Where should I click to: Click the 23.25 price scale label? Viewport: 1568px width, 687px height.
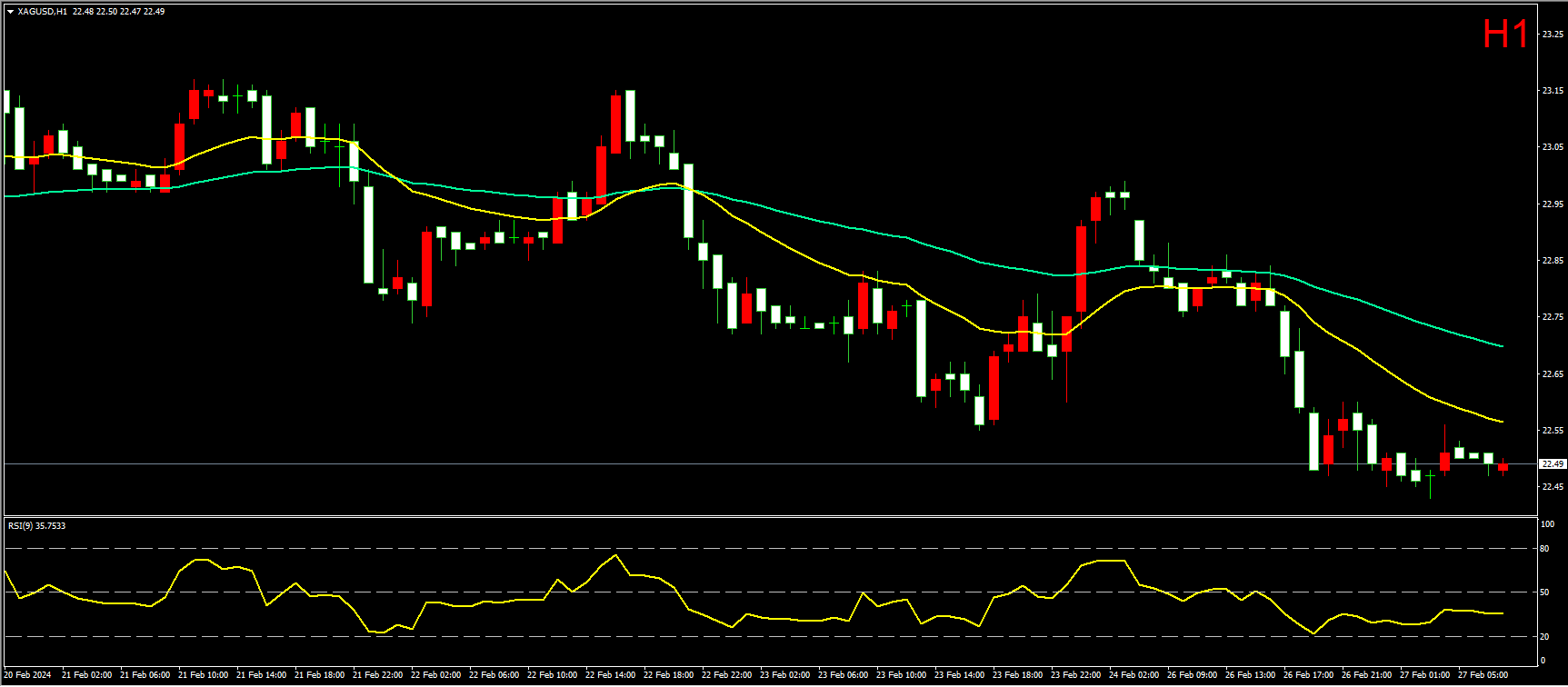[x=1553, y=34]
